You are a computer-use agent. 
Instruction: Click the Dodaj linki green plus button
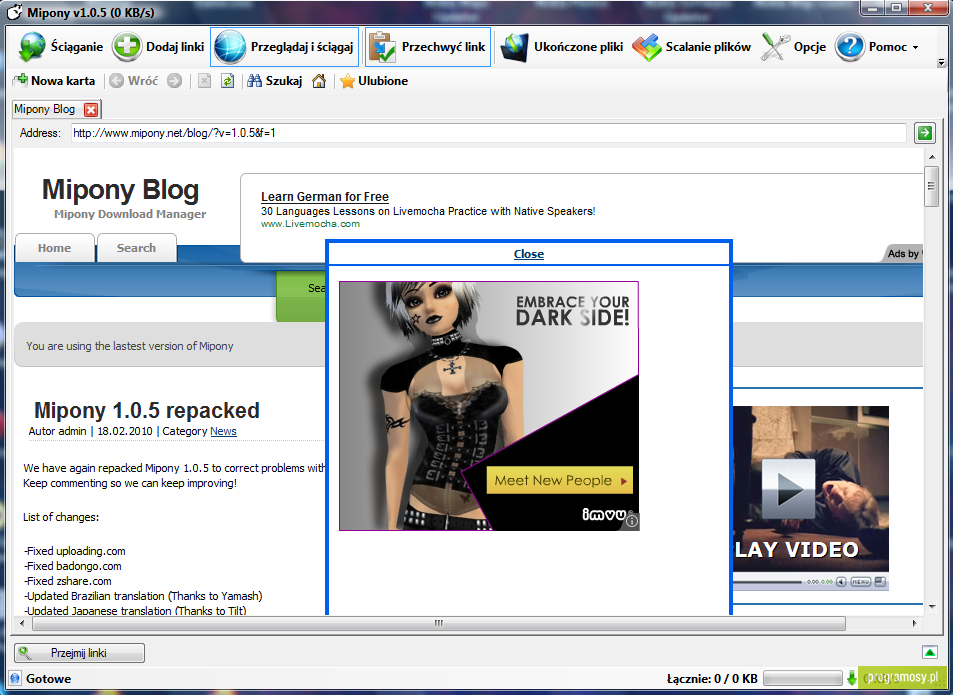(x=158, y=47)
